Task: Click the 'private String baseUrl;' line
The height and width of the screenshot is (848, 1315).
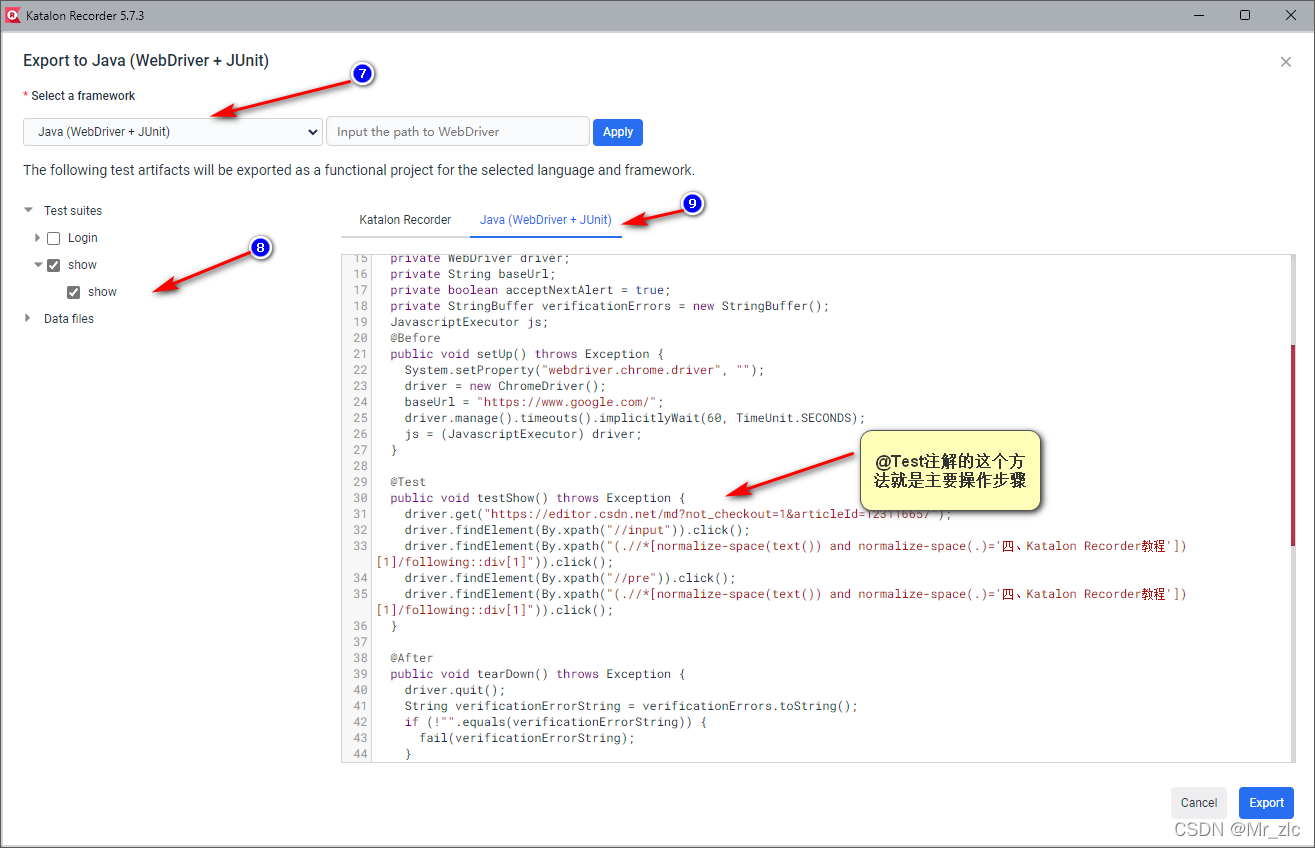Action: click(x=473, y=274)
